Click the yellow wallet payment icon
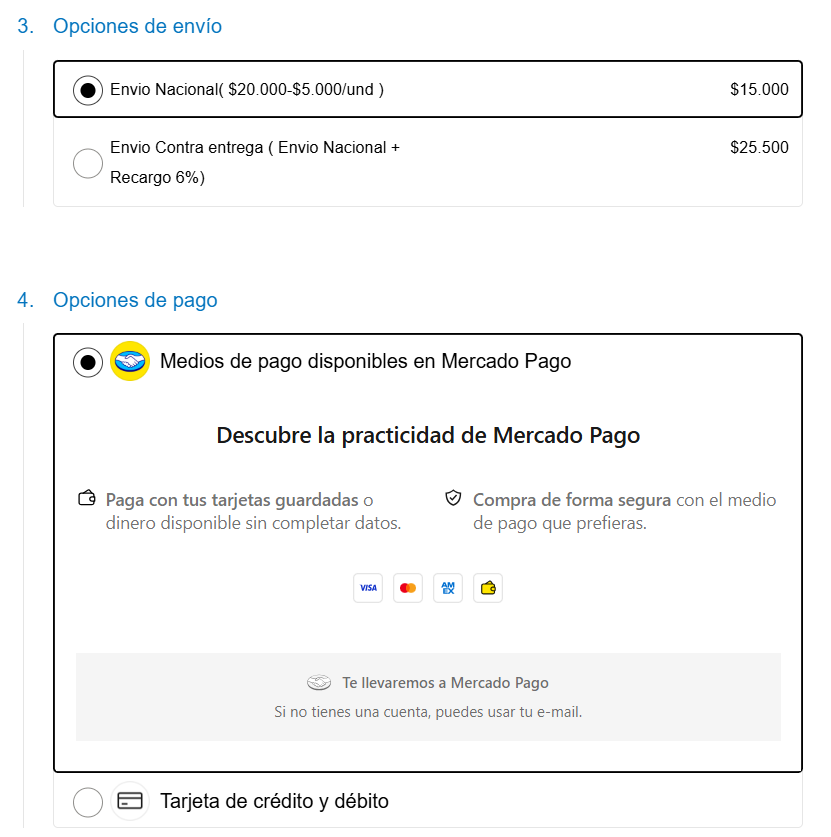The height and width of the screenshot is (837, 831). (x=488, y=588)
